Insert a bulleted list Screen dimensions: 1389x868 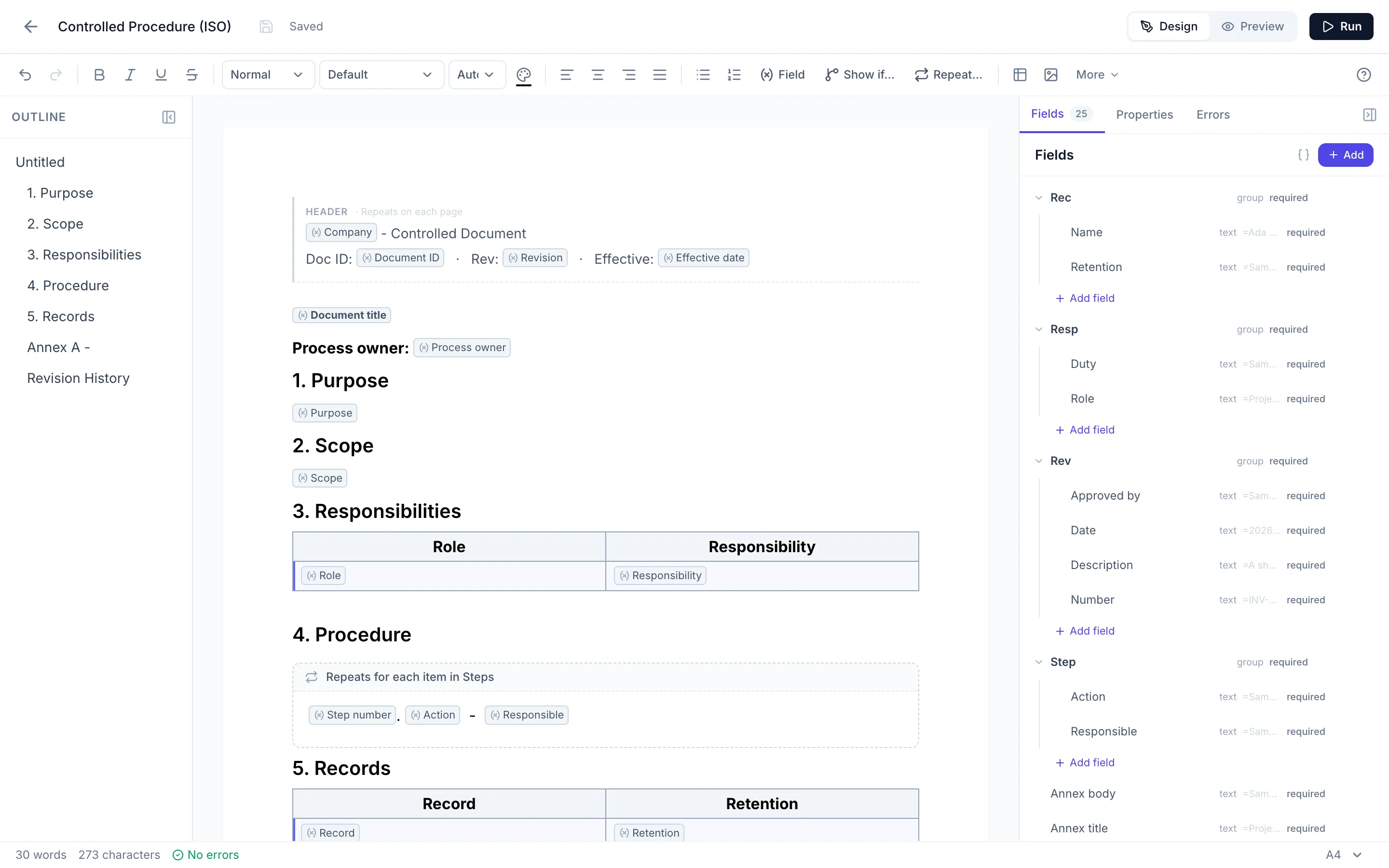(703, 75)
